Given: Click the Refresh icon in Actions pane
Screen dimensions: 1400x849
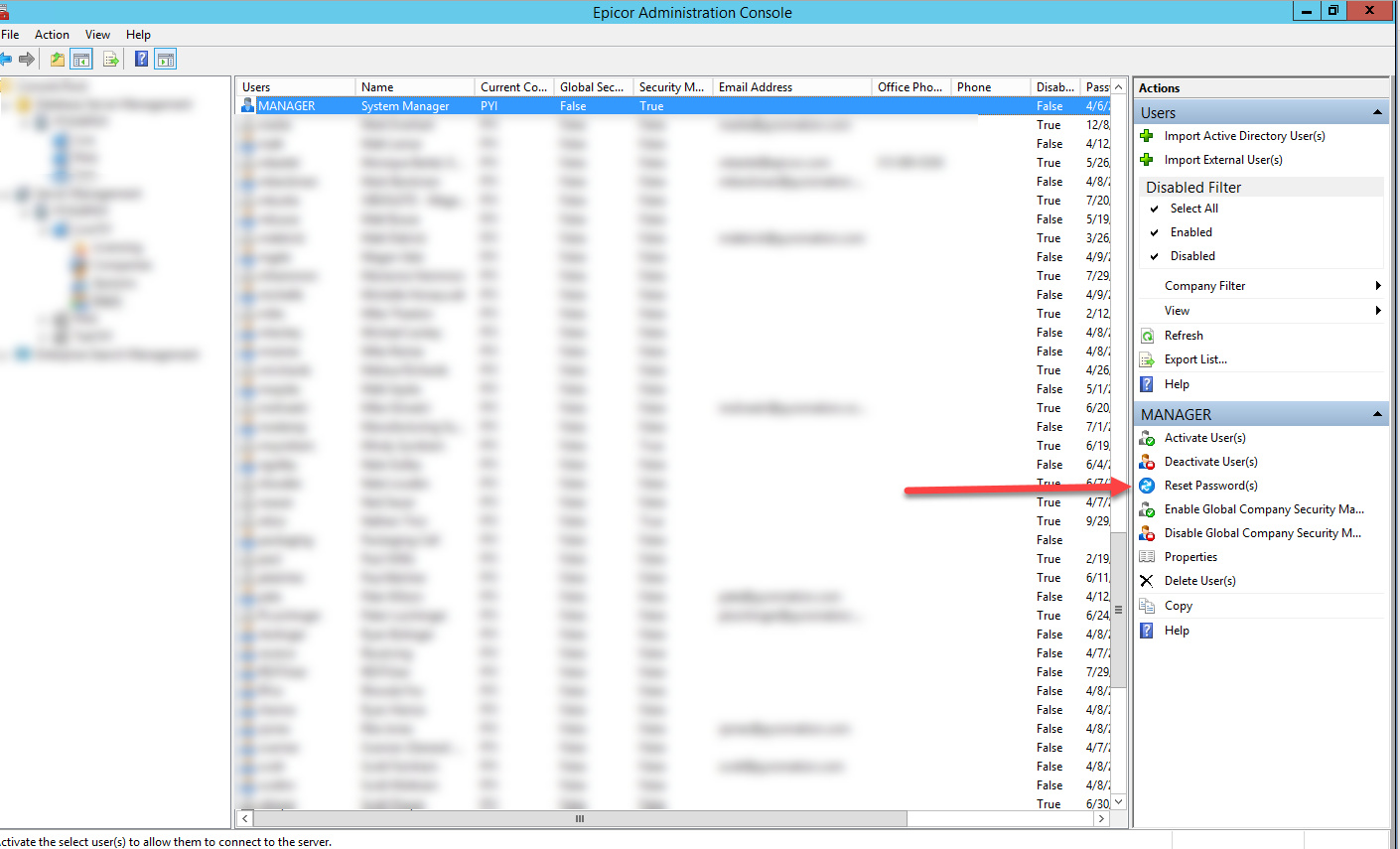Looking at the screenshot, I should (1147, 336).
